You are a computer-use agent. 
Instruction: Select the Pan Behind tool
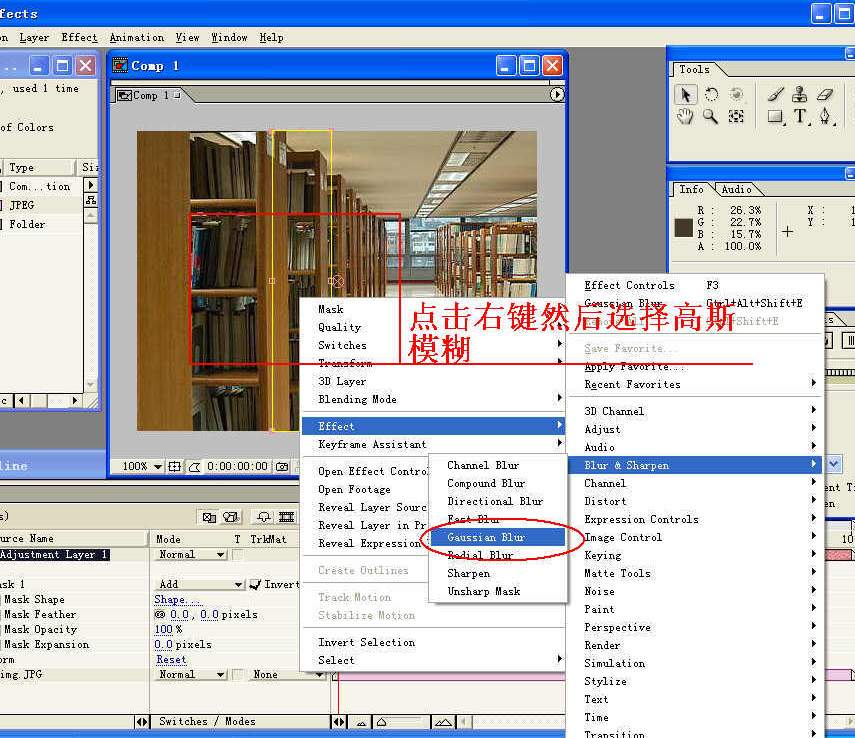736,116
